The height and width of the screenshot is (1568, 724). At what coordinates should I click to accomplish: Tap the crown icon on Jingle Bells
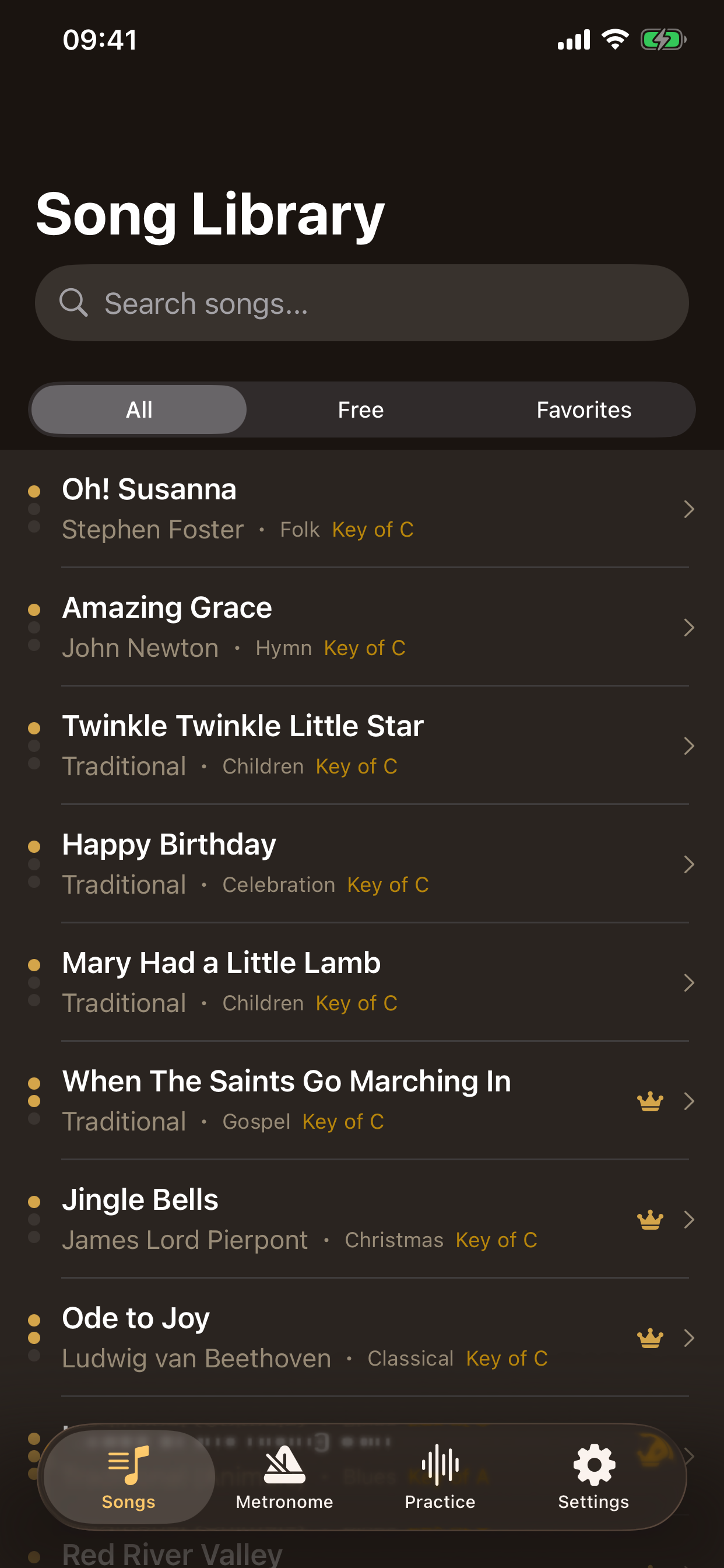click(x=650, y=1220)
